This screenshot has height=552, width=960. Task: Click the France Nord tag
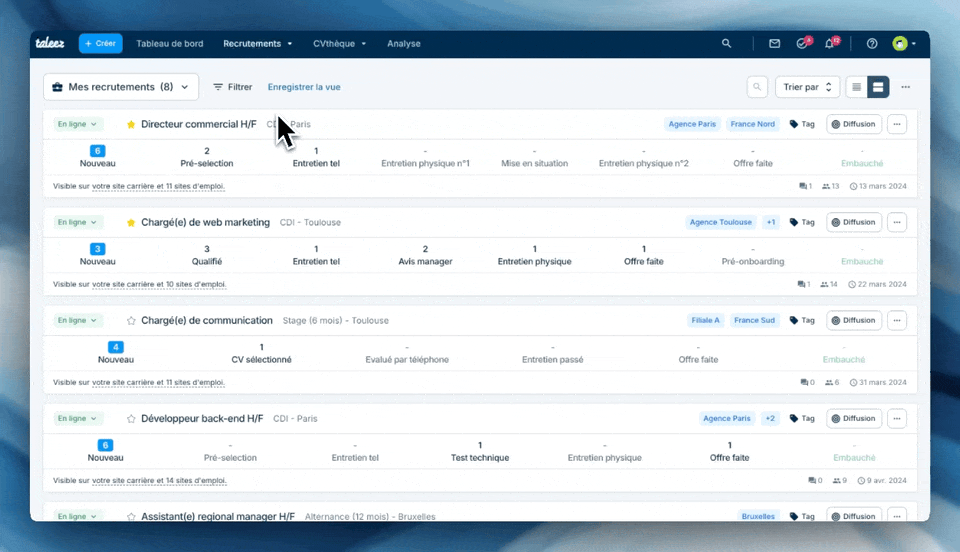[x=752, y=124]
